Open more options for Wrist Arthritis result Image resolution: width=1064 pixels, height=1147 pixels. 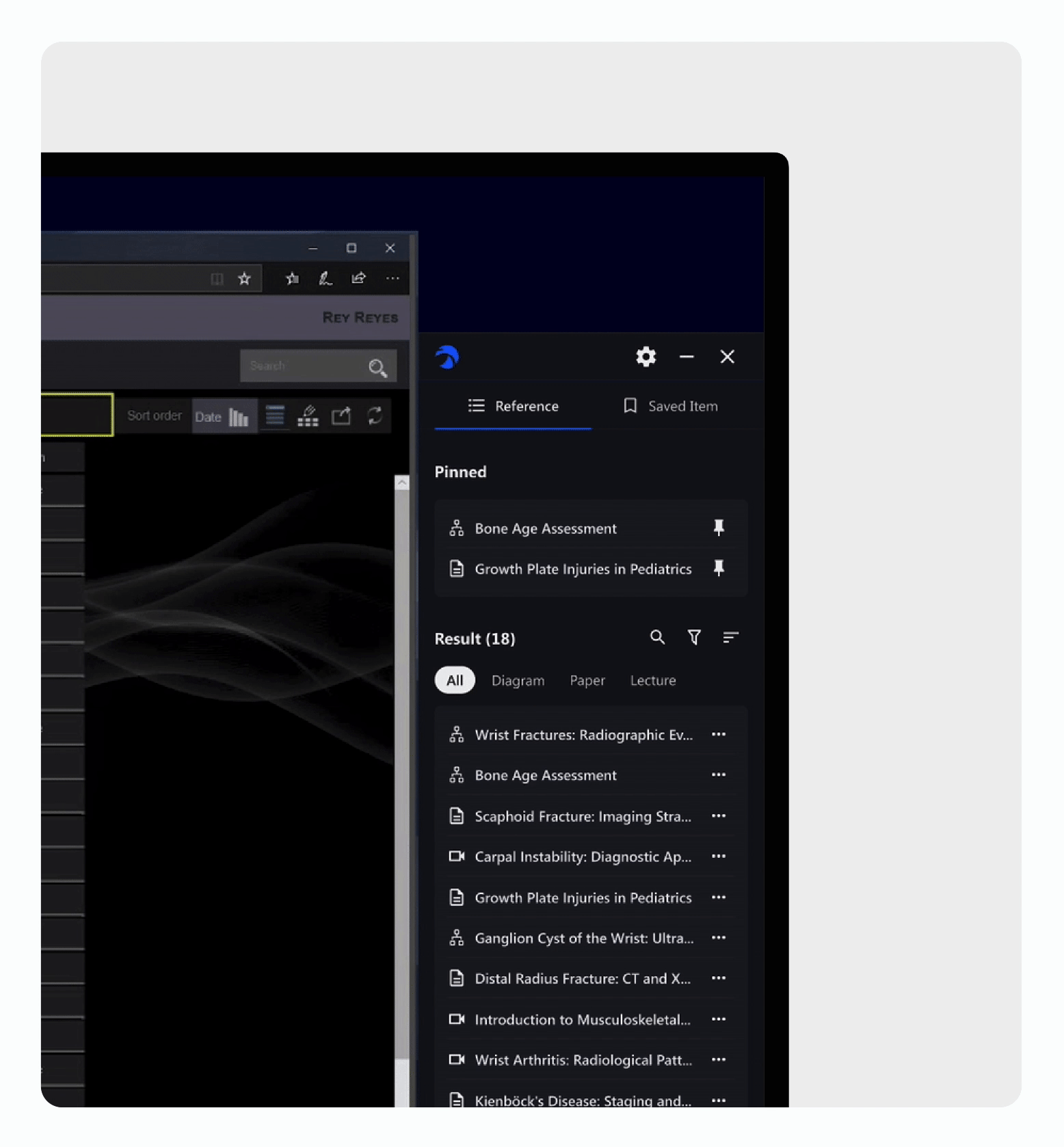[719, 1060]
